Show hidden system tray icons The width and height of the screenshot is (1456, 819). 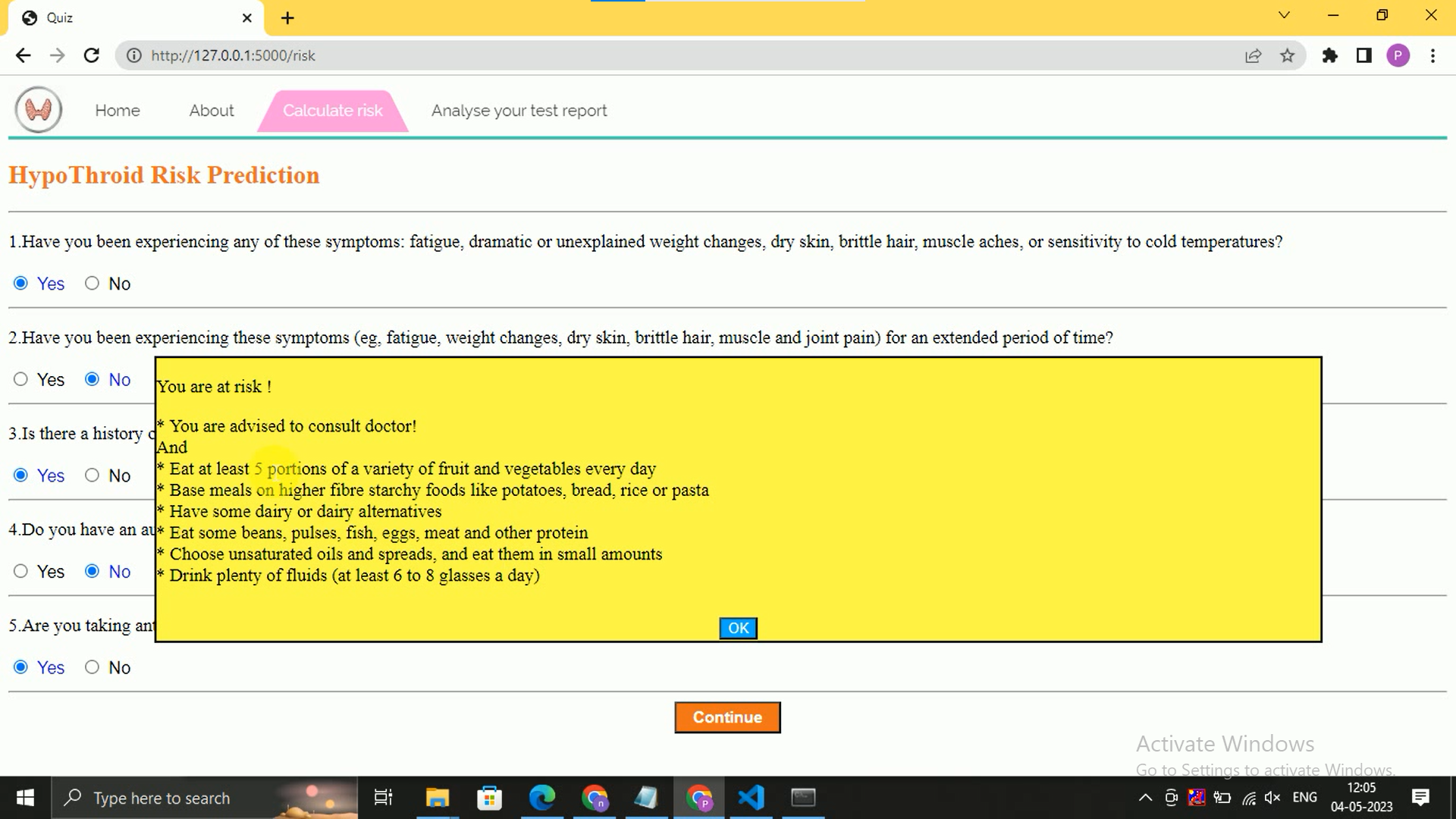[1145, 798]
